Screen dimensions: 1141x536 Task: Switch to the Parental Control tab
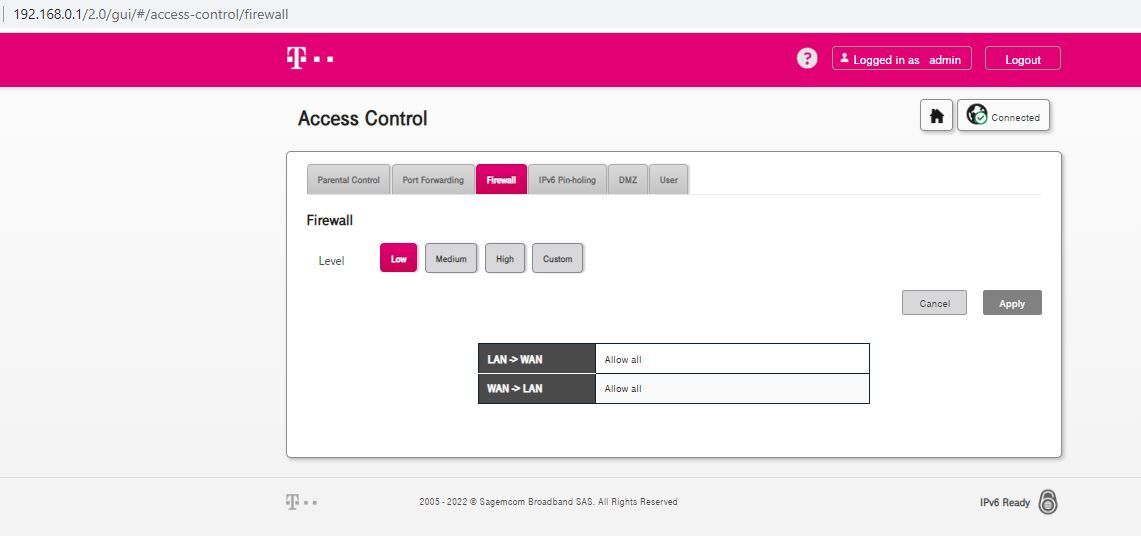[349, 180]
